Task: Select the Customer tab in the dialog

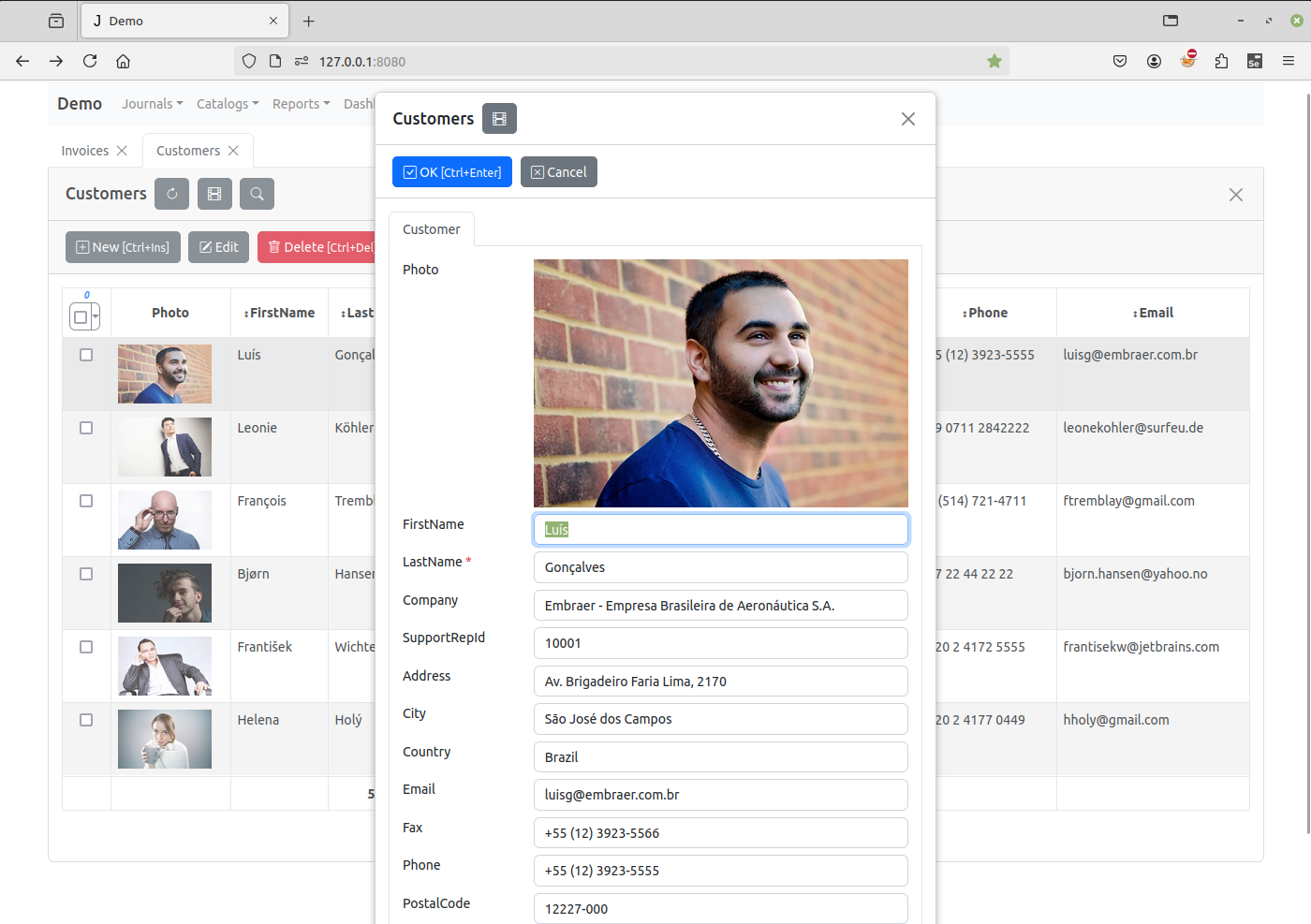Action: coord(432,229)
